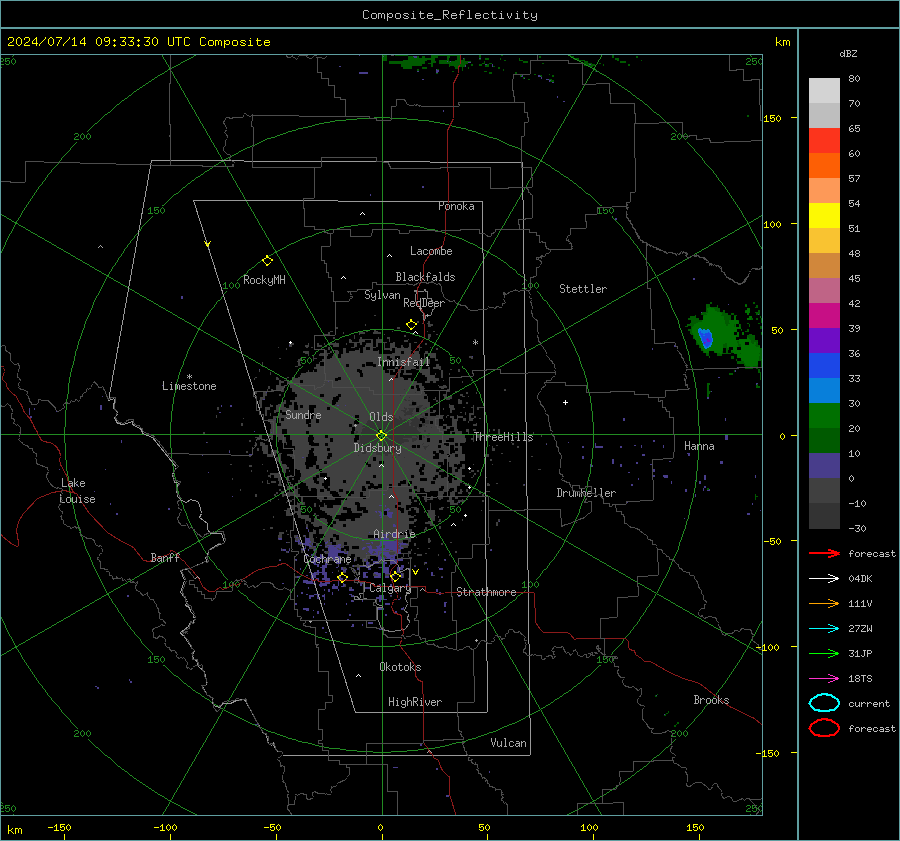The width and height of the screenshot is (900, 841).
Task: Click the ThreeHills town label
Action: (503, 437)
